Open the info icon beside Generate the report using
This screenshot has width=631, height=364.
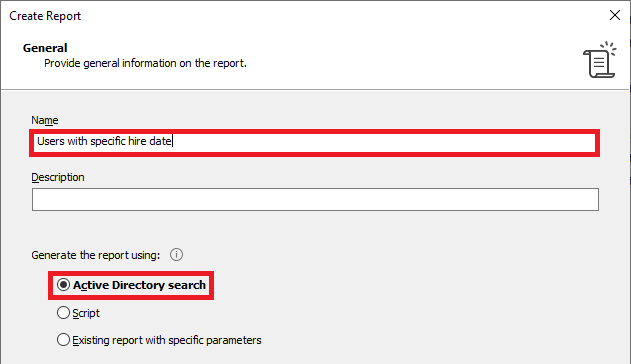[176, 255]
